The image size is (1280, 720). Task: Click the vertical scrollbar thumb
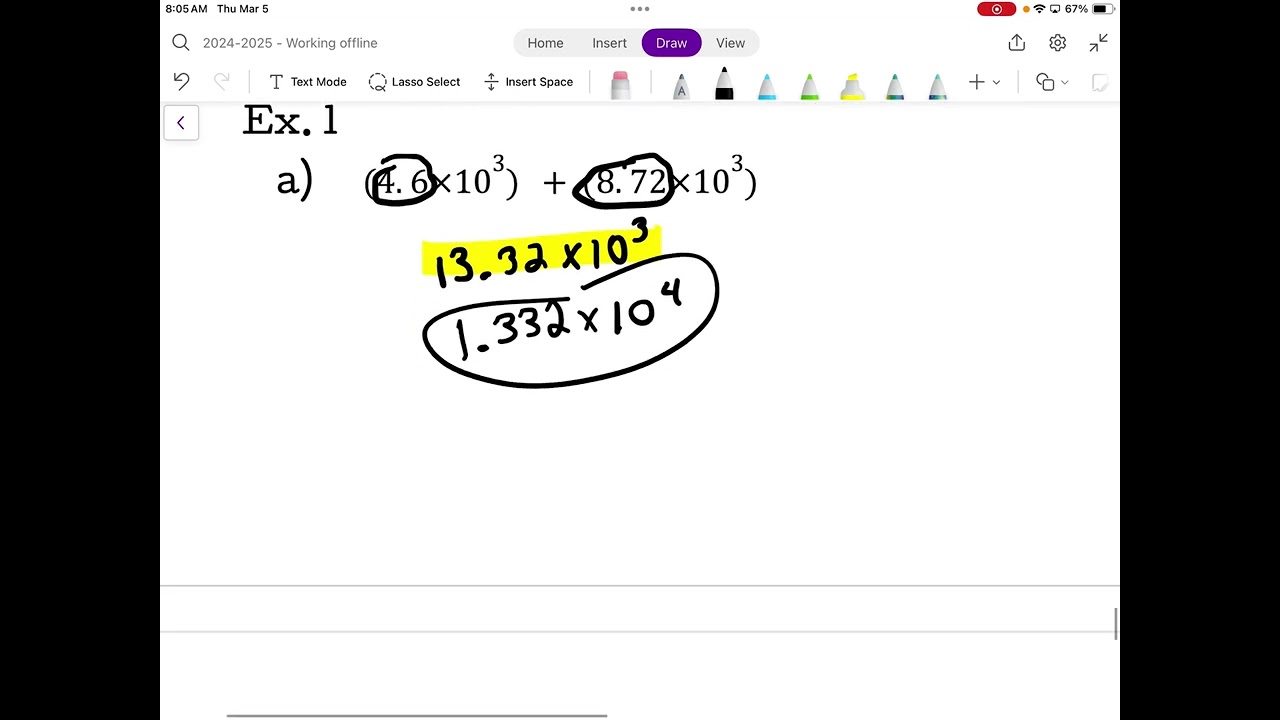1116,623
